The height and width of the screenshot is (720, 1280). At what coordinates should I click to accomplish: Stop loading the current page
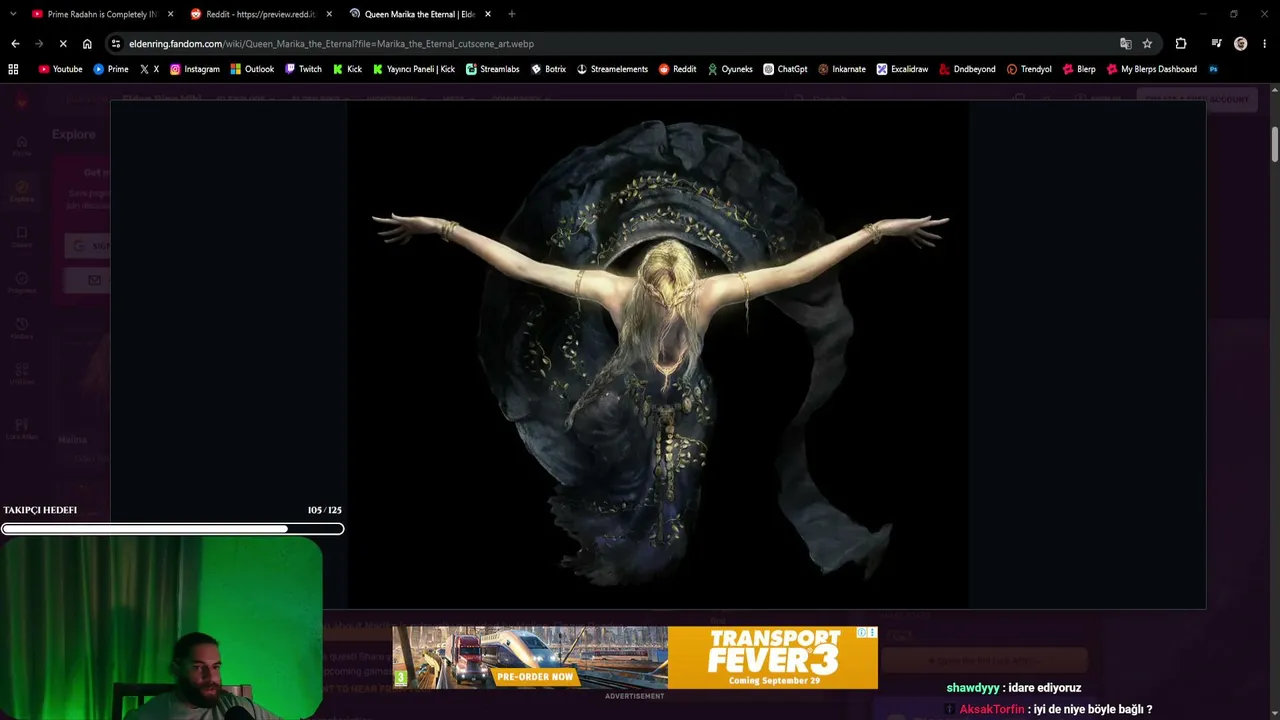pyautogui.click(x=62, y=44)
